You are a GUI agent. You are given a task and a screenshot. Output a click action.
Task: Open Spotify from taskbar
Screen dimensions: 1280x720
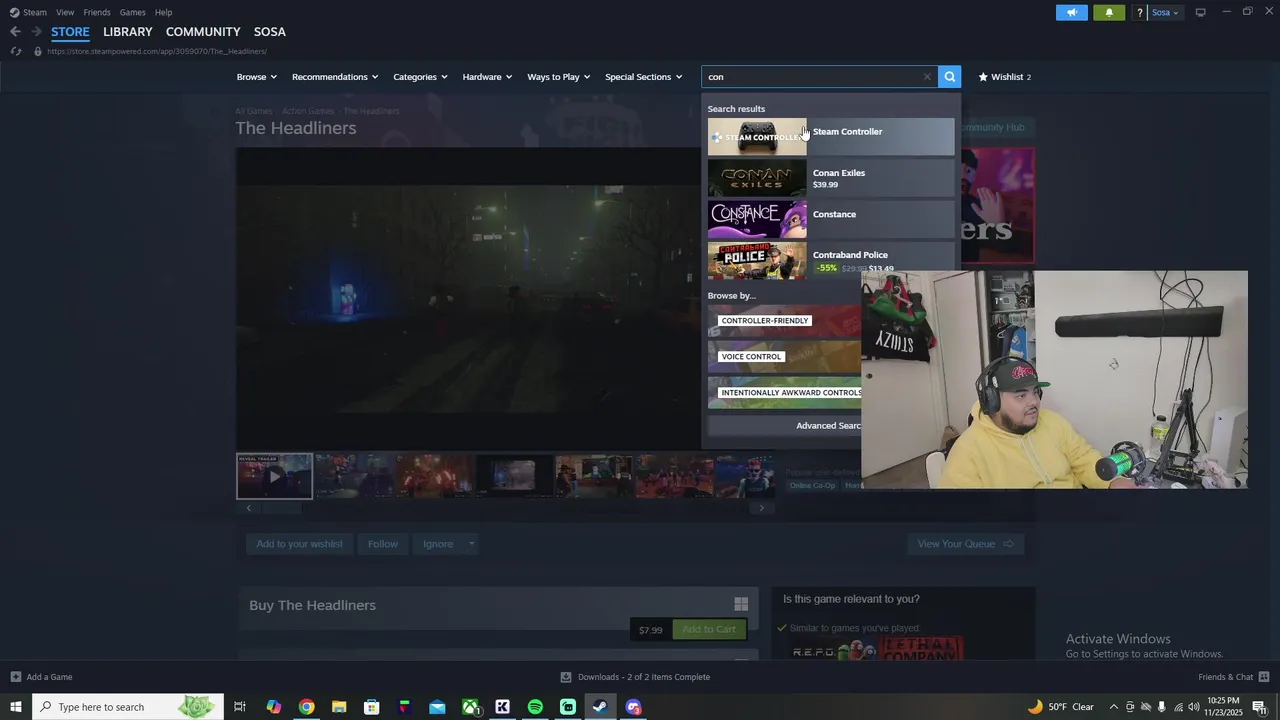click(x=535, y=707)
